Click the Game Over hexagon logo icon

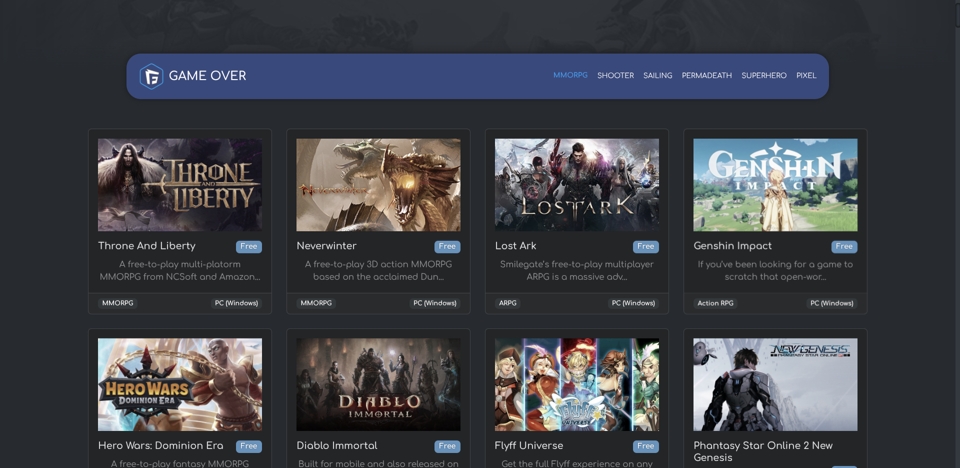[x=151, y=77]
